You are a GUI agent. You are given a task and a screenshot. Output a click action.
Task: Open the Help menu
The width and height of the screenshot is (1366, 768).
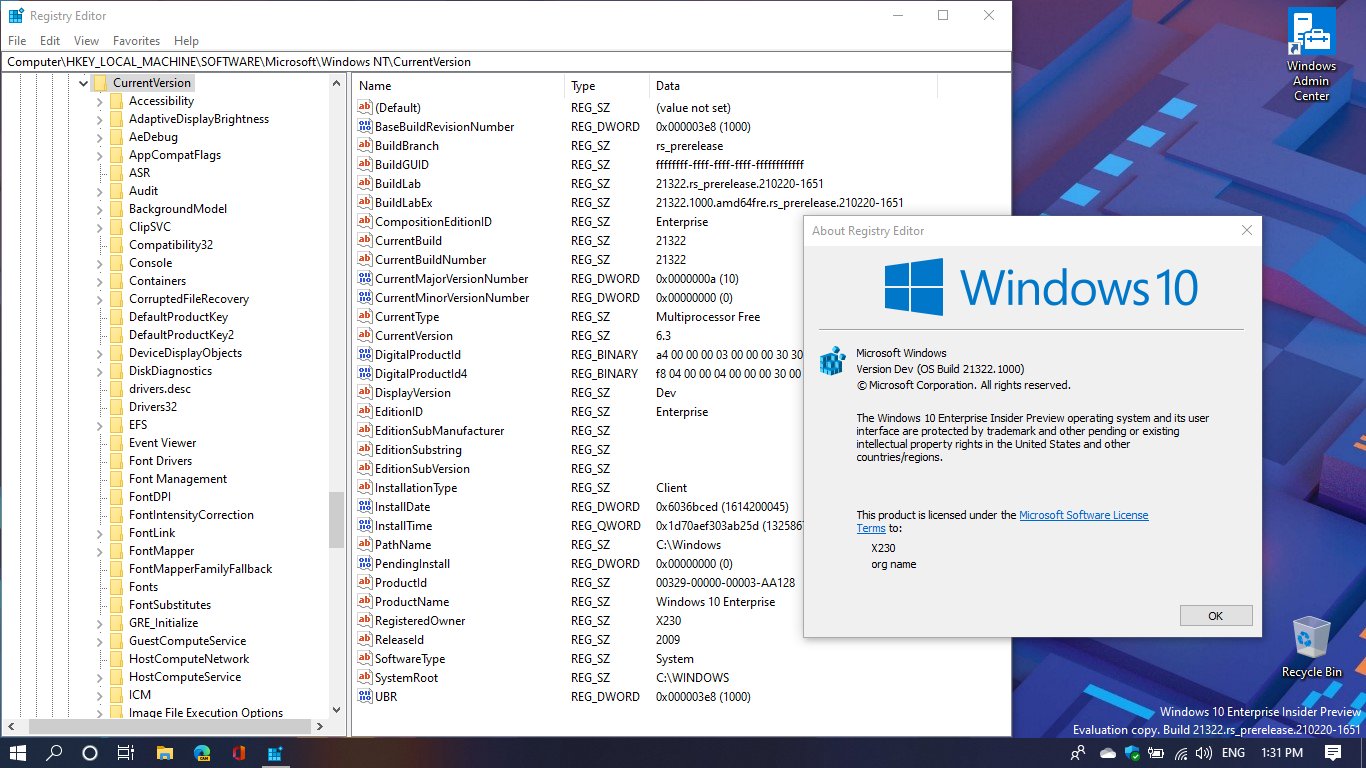(x=187, y=41)
